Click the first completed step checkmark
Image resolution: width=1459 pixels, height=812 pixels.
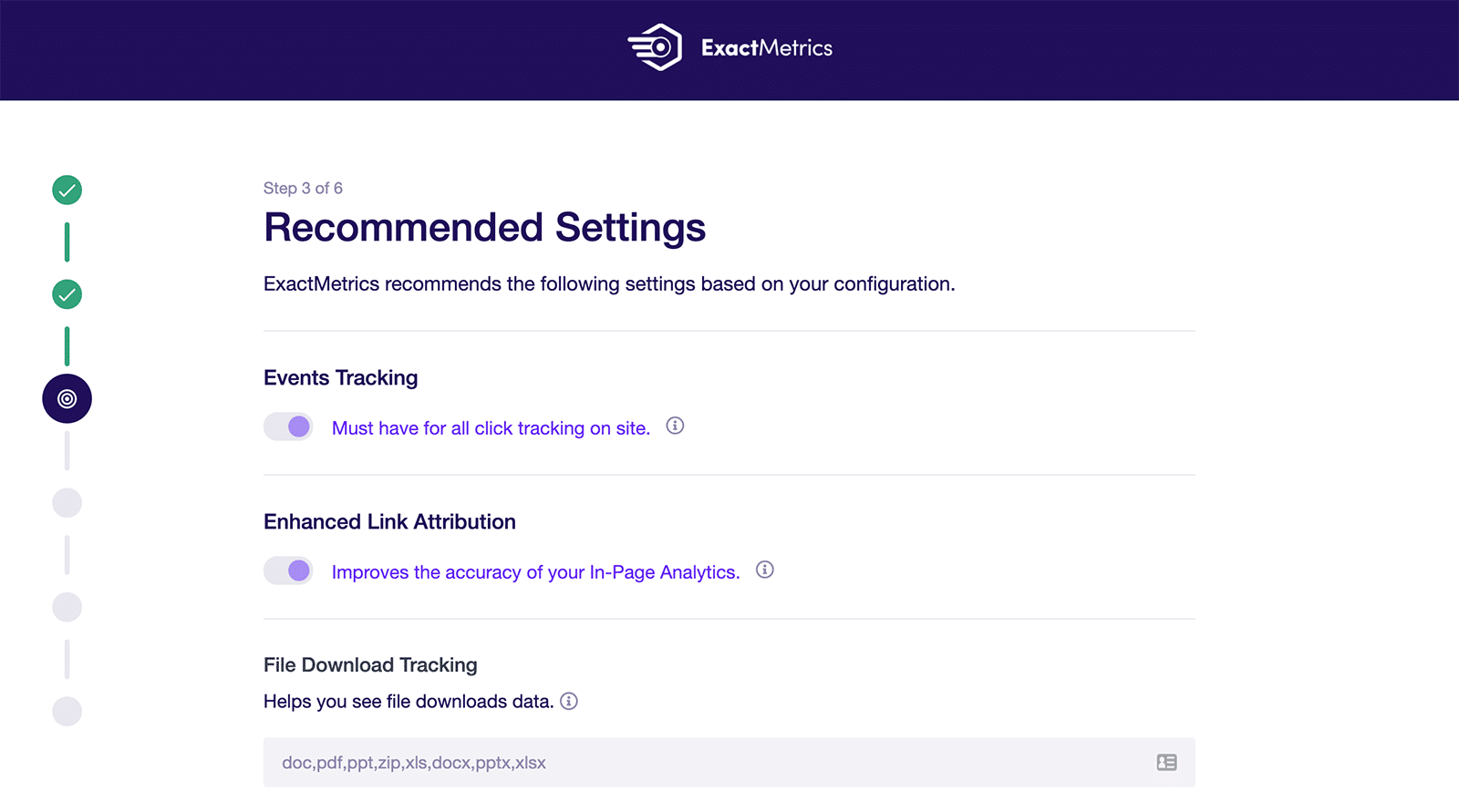(67, 190)
